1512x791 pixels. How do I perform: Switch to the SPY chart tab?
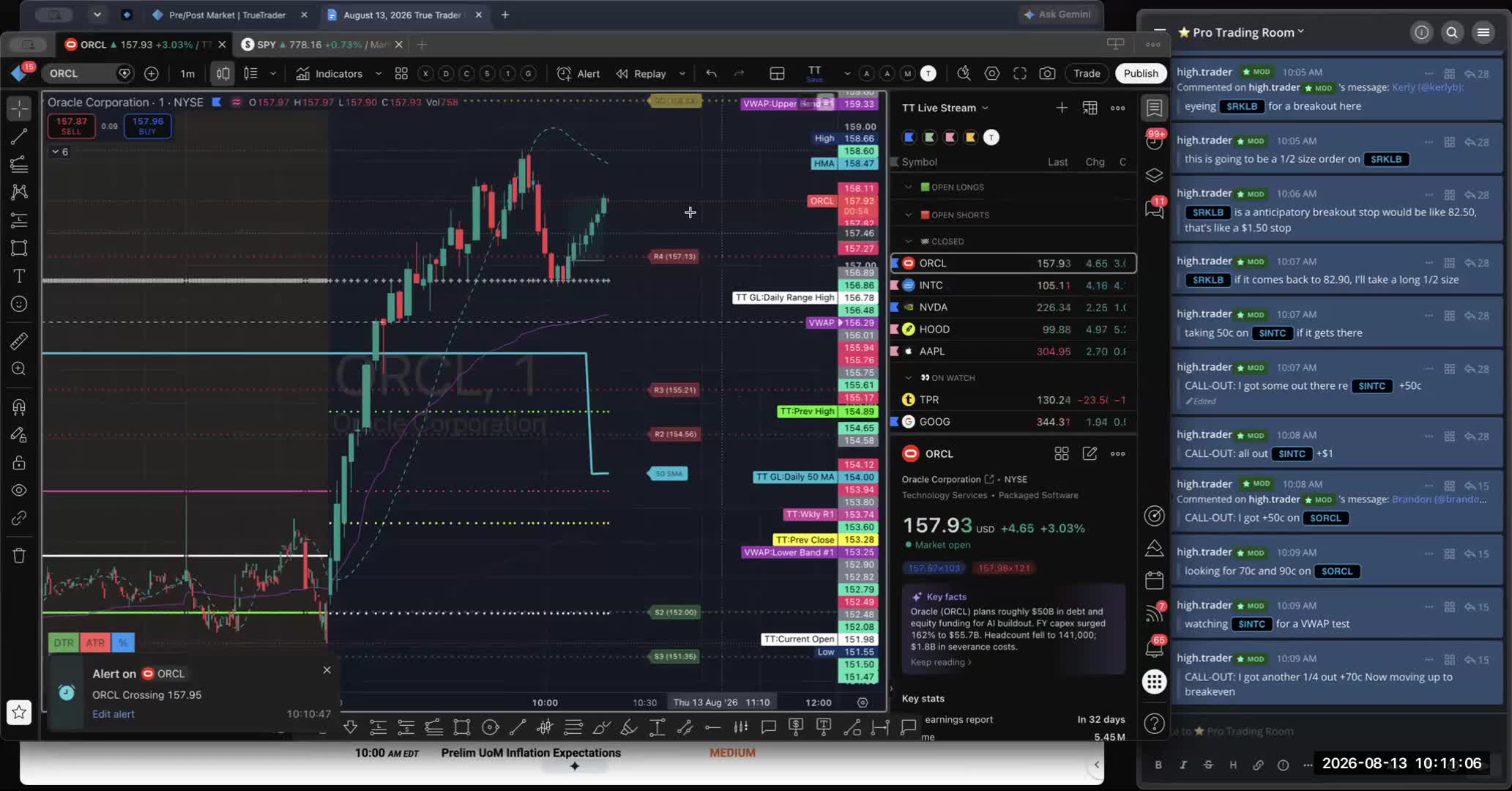click(x=322, y=45)
